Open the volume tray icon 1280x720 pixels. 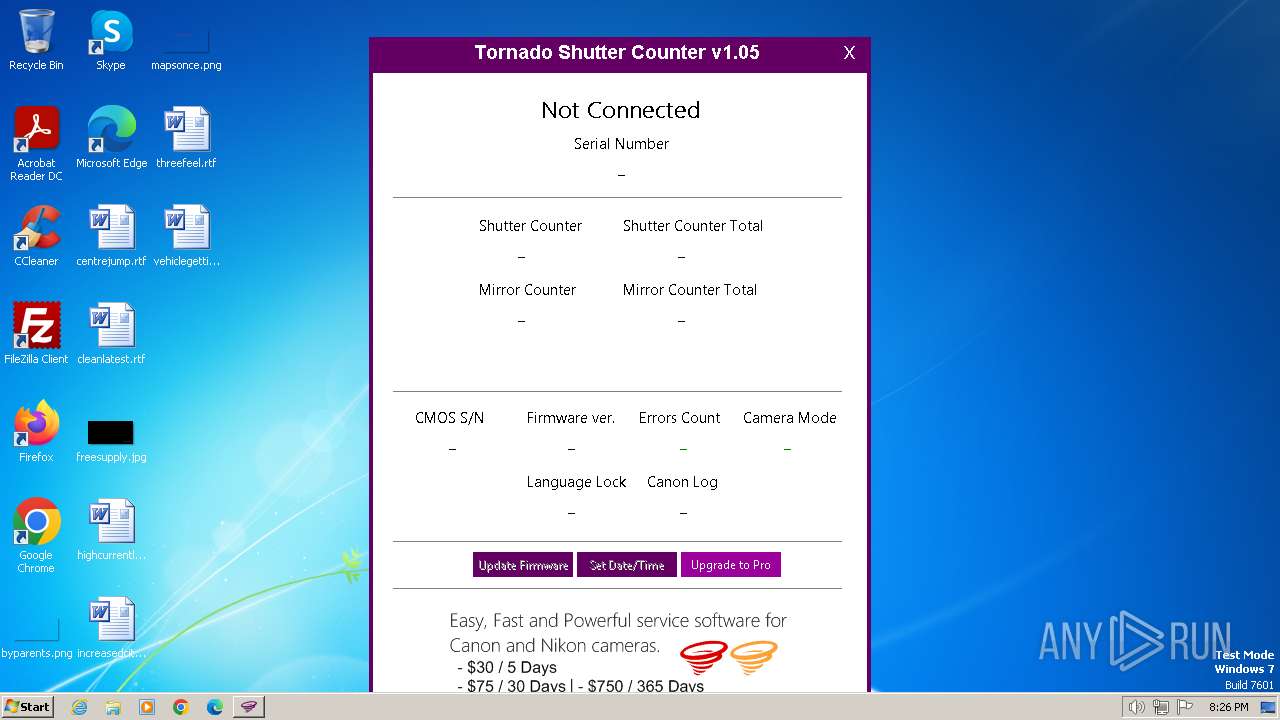click(x=1136, y=707)
